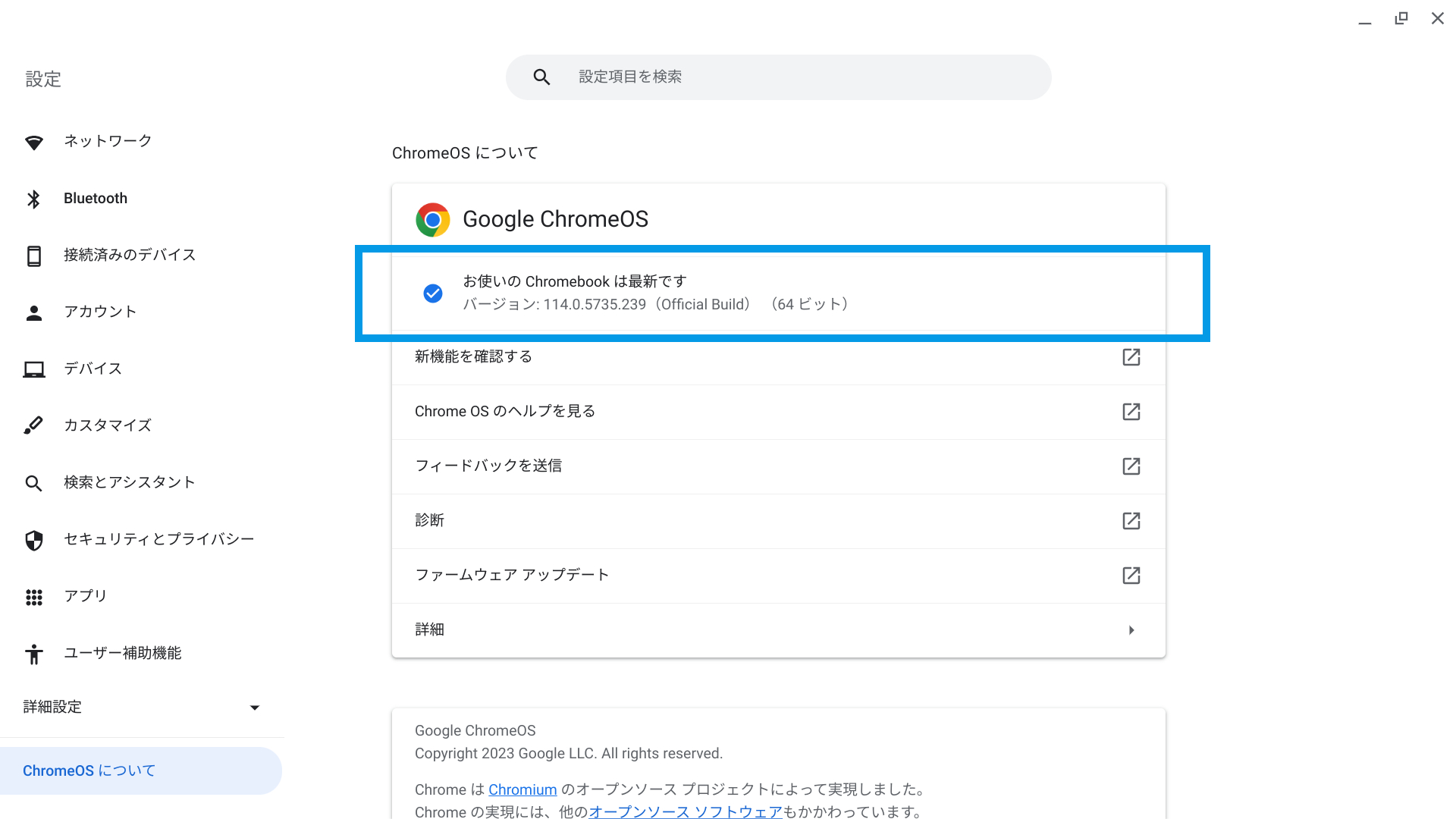Click the security shield icon
1456x819 pixels.
click(34, 540)
